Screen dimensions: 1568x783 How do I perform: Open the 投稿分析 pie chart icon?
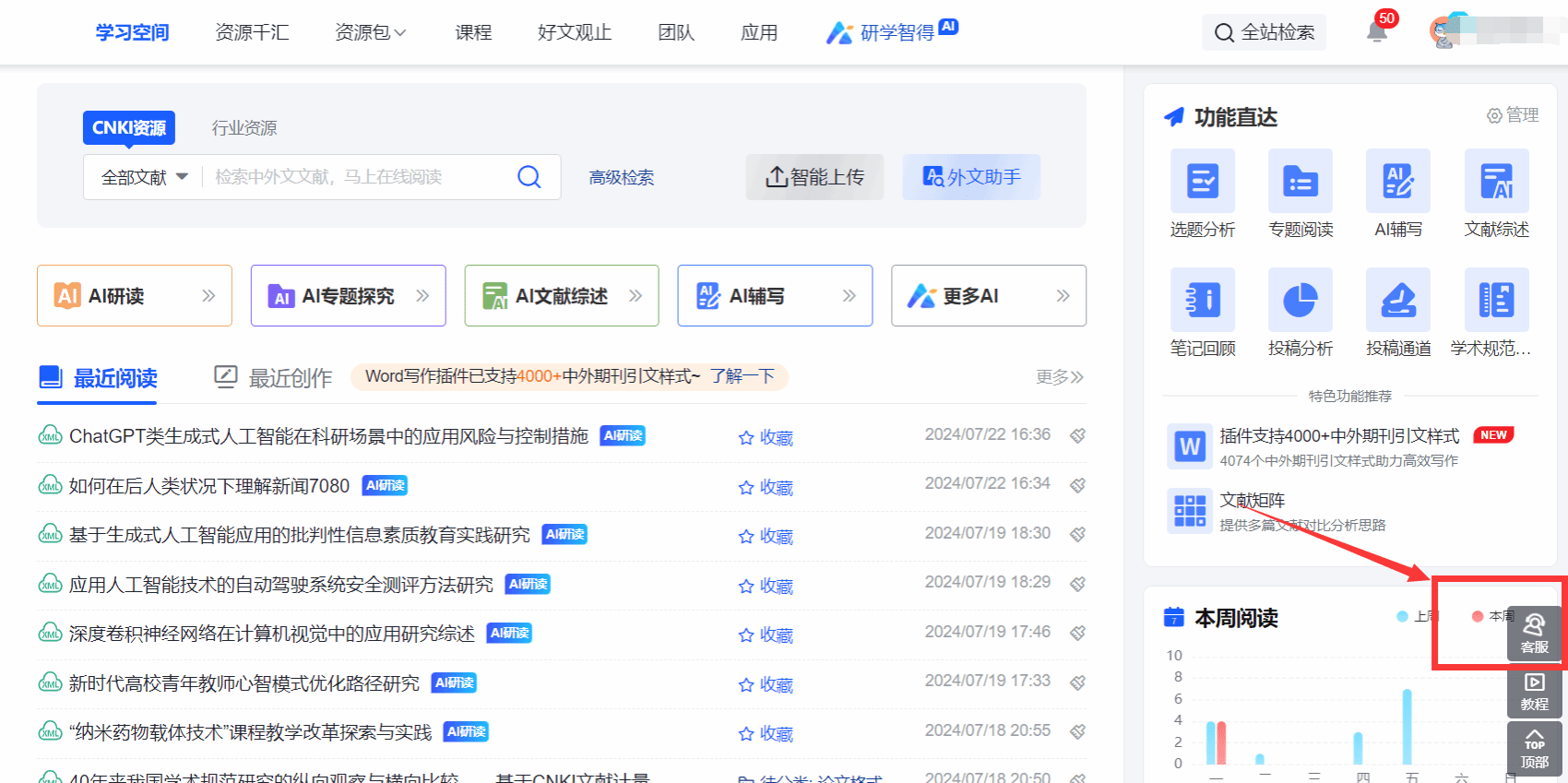click(x=1300, y=300)
